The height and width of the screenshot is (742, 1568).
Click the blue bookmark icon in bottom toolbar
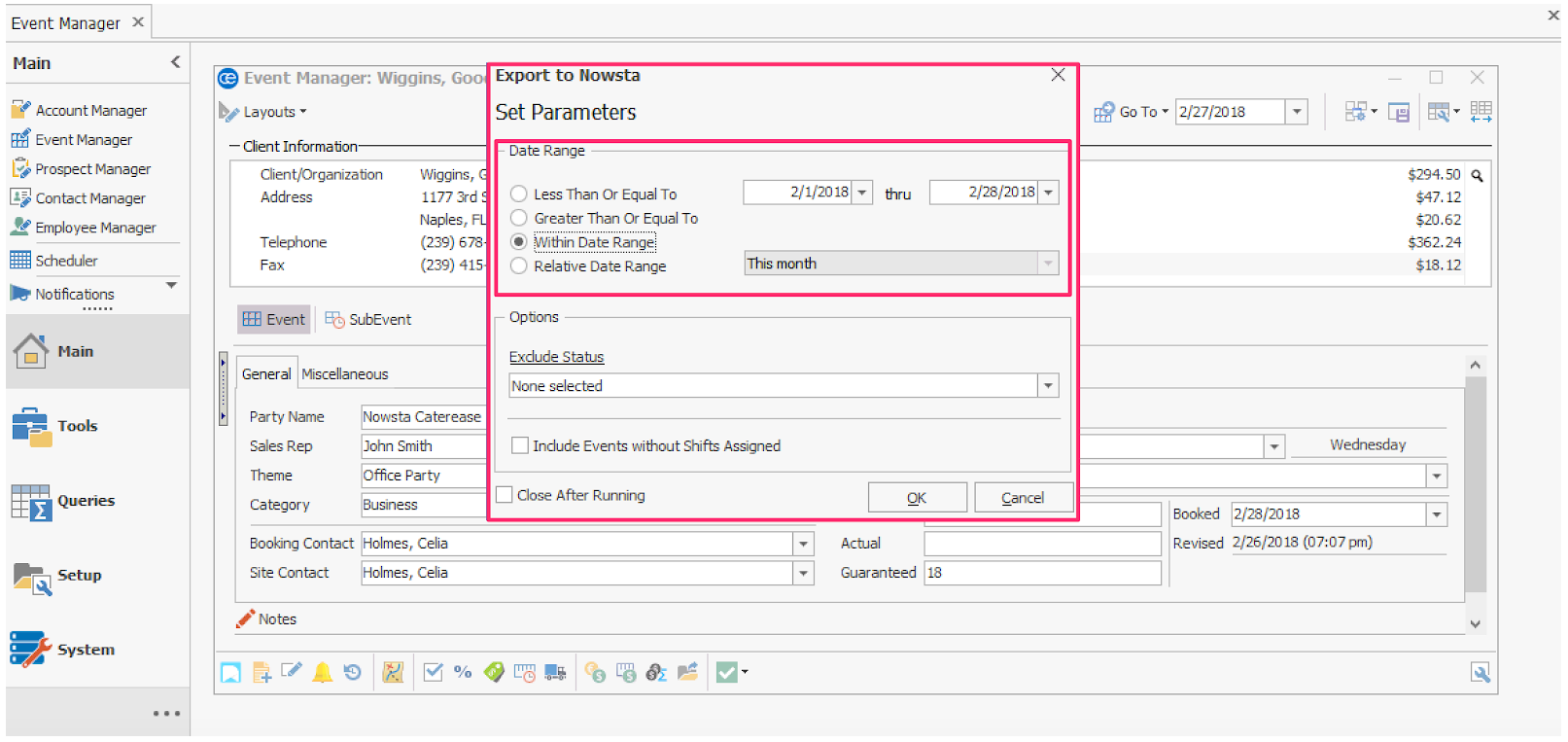pos(230,672)
